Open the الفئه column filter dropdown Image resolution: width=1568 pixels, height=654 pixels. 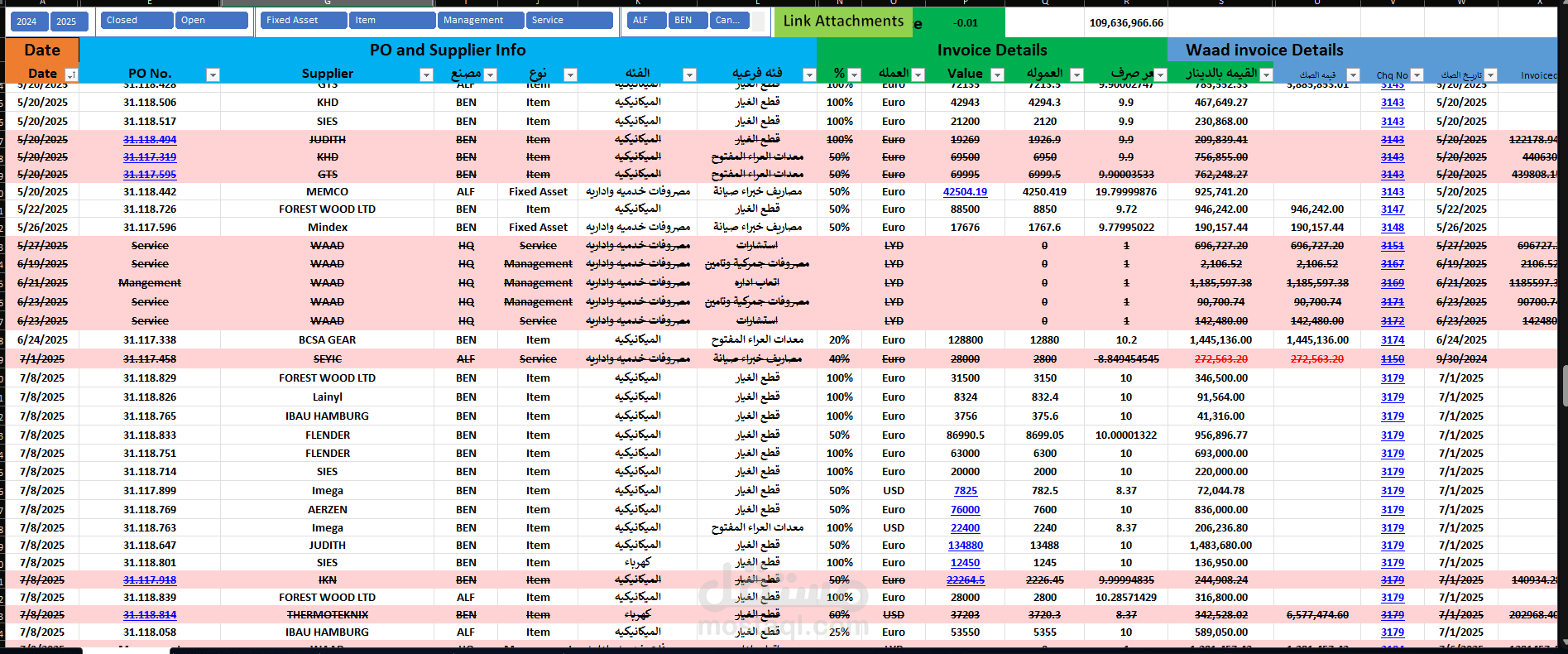[689, 75]
